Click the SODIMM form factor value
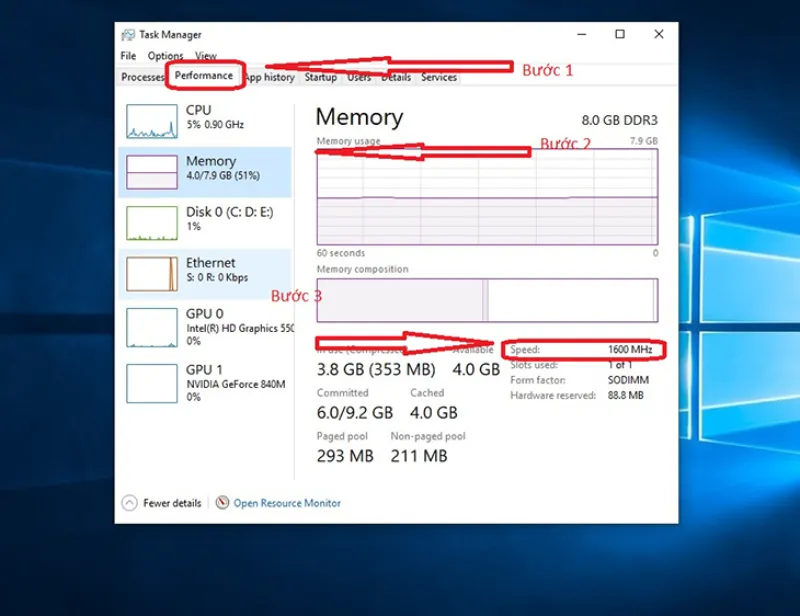This screenshot has height=616, width=800. pos(628,380)
